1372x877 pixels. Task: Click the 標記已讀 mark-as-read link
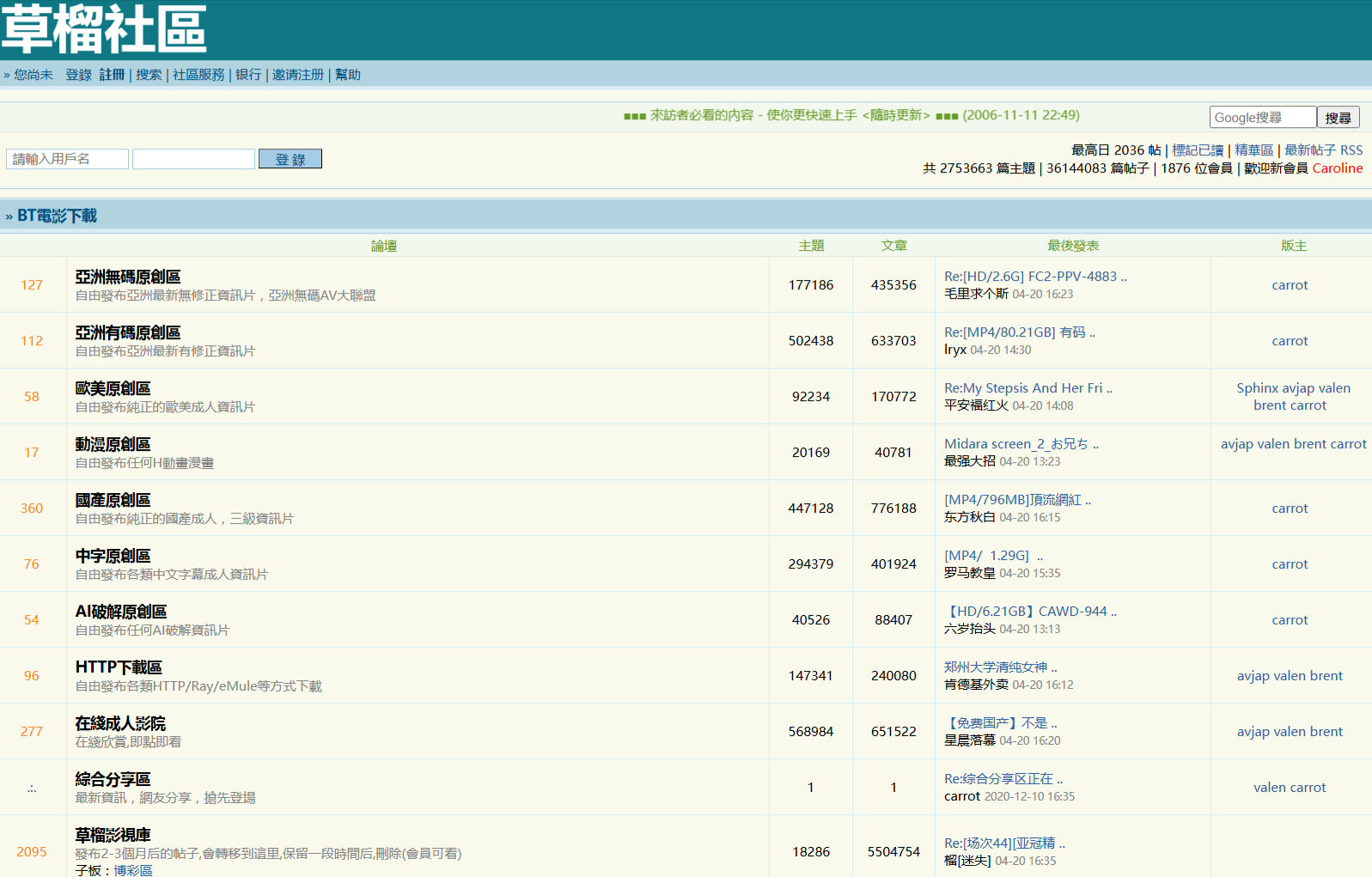click(x=1198, y=150)
